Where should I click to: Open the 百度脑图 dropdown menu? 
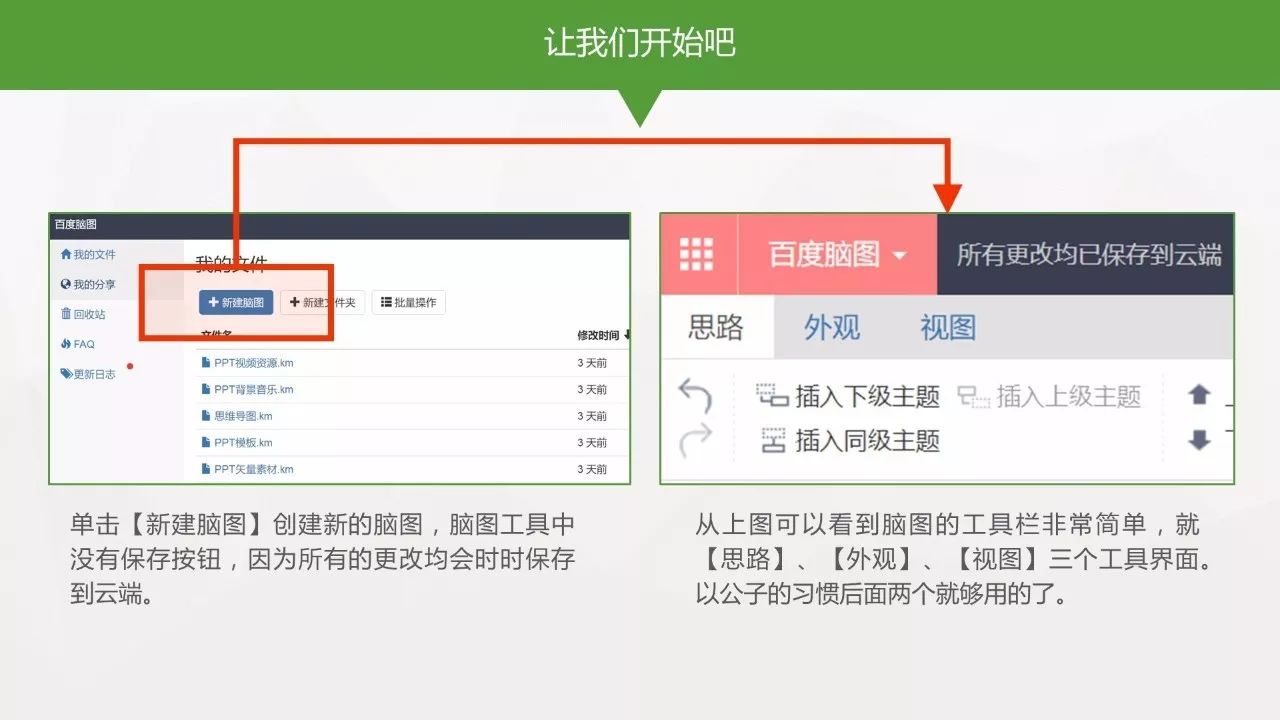(837, 254)
